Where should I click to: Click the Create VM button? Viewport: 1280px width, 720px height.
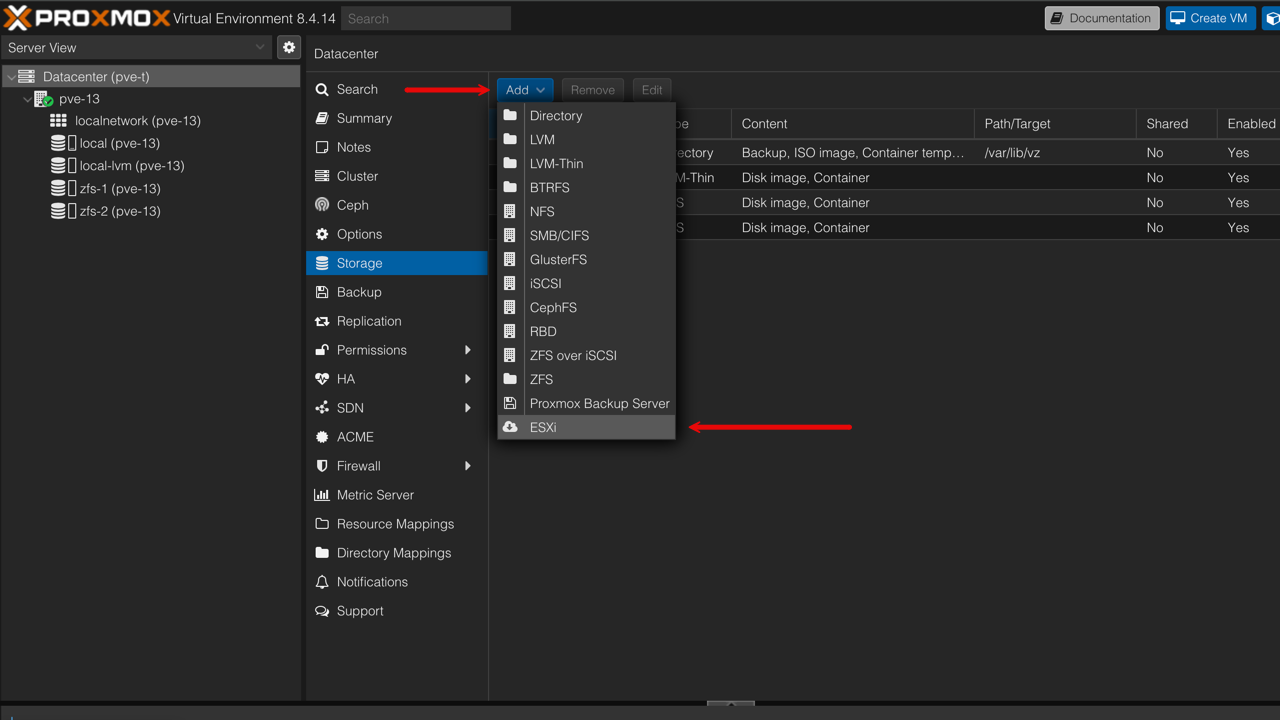[x=1210, y=18]
